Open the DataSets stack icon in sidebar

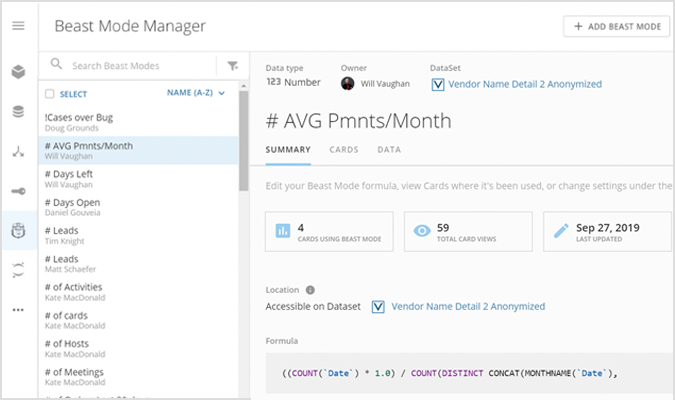coord(18,112)
